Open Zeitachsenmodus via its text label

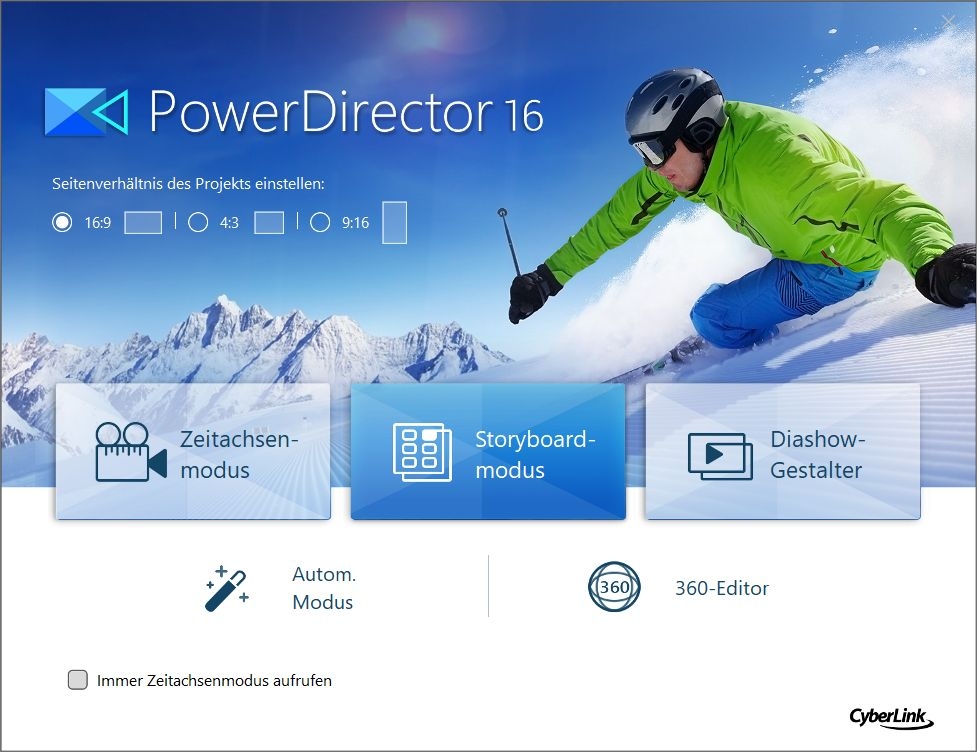point(239,454)
